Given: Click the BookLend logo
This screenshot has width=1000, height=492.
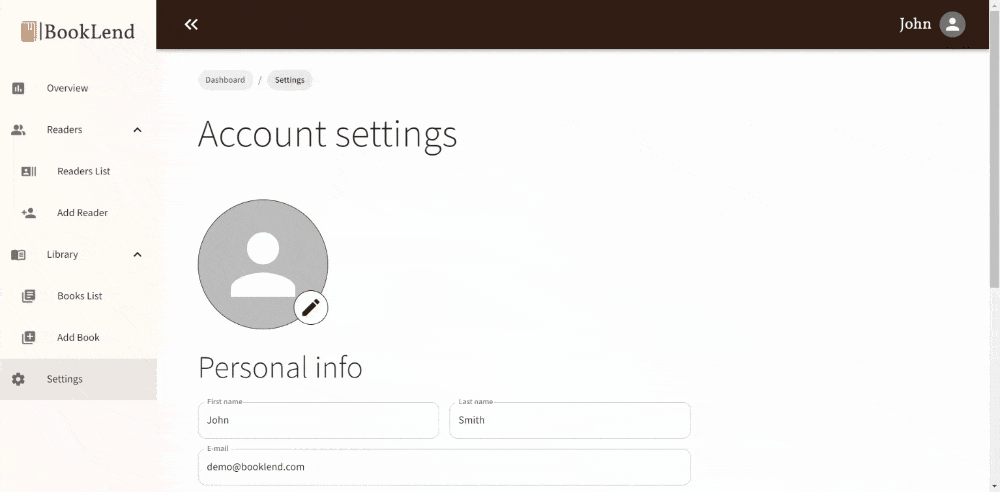Looking at the screenshot, I should 78,31.
